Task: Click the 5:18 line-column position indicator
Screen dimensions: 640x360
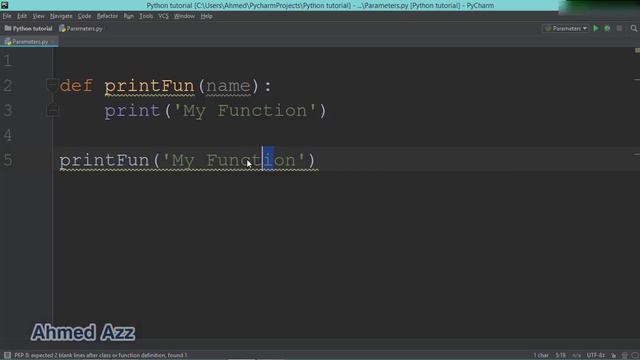Action: tap(560, 355)
